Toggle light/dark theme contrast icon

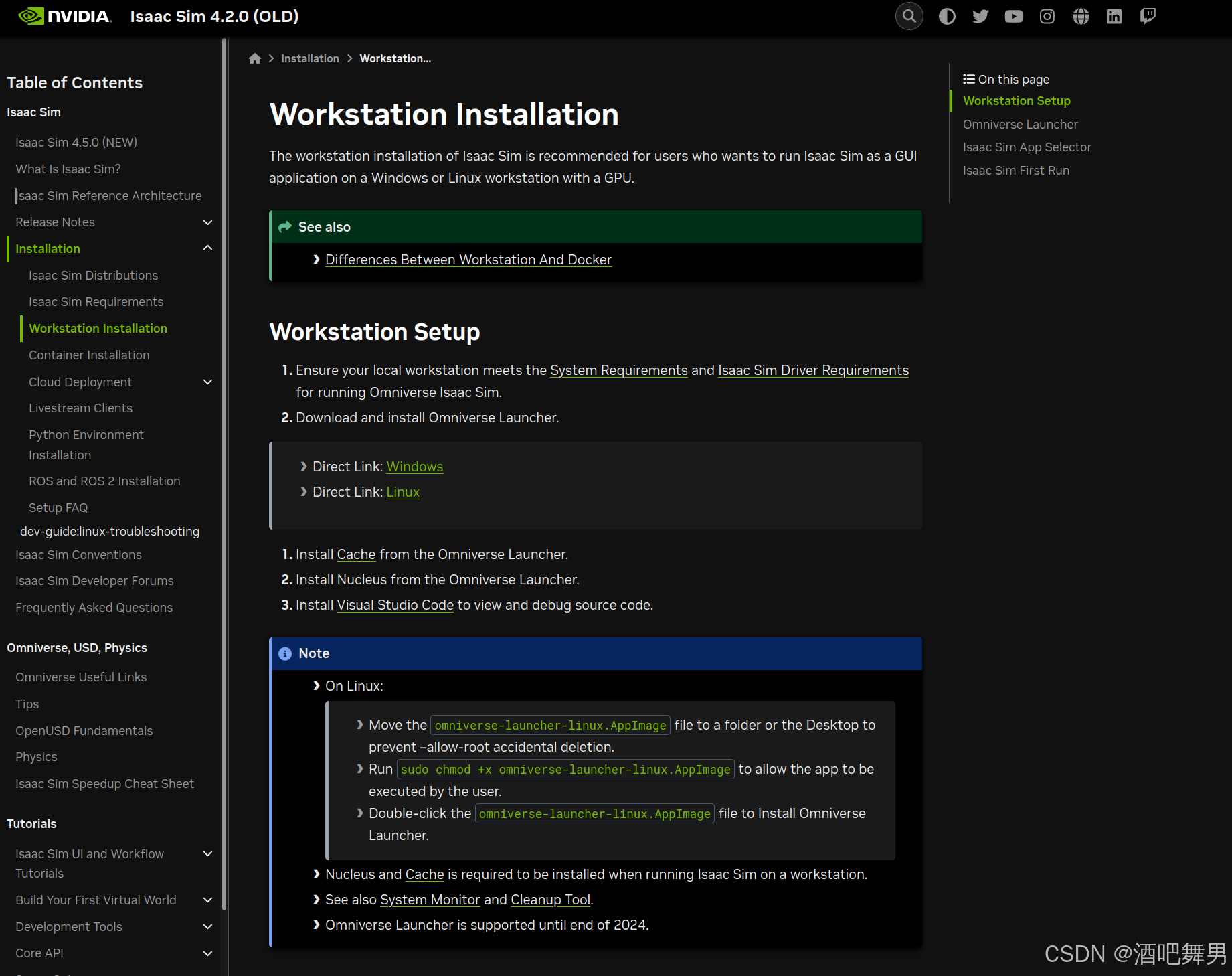click(x=947, y=16)
